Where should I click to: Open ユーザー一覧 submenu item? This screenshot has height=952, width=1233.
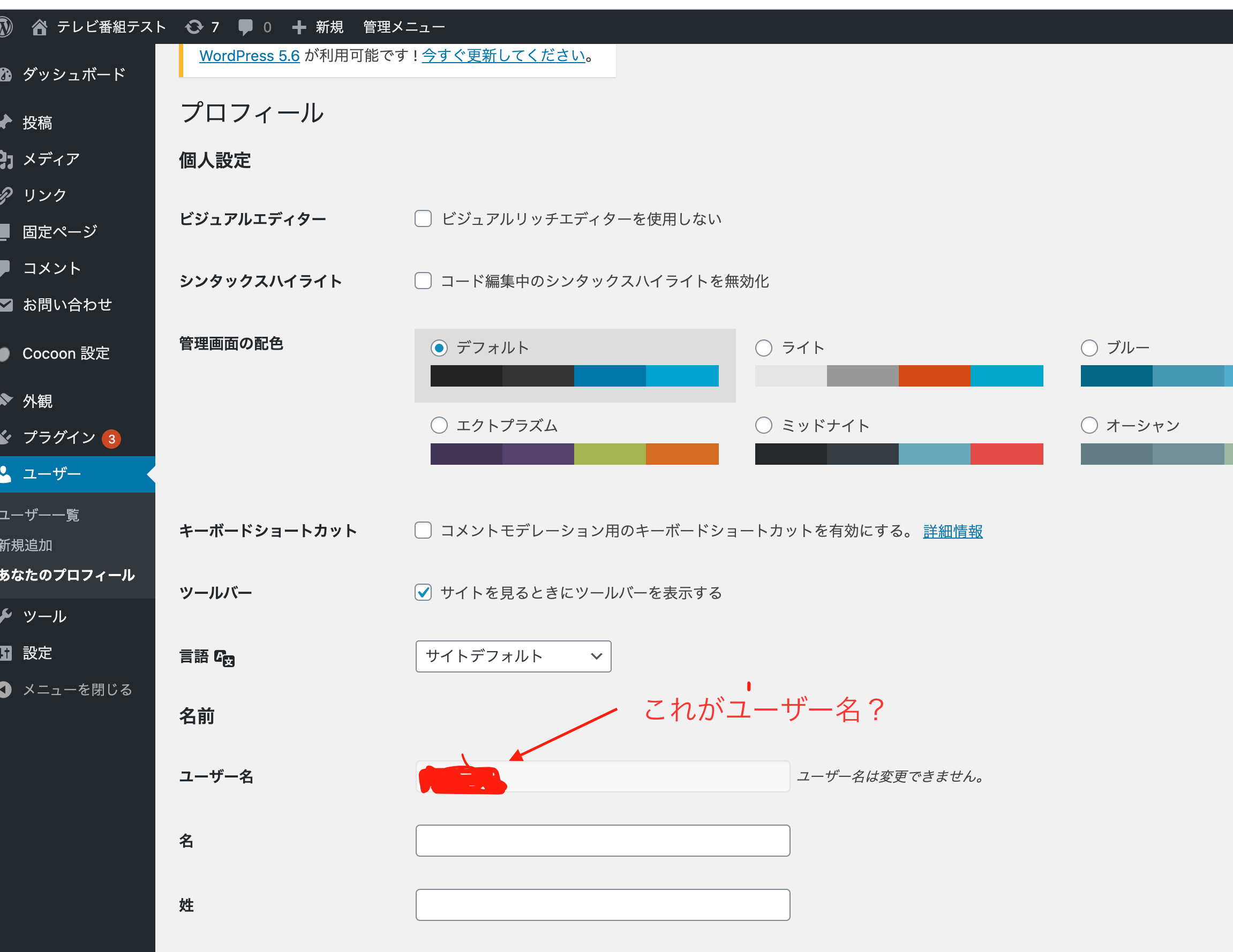coord(40,514)
